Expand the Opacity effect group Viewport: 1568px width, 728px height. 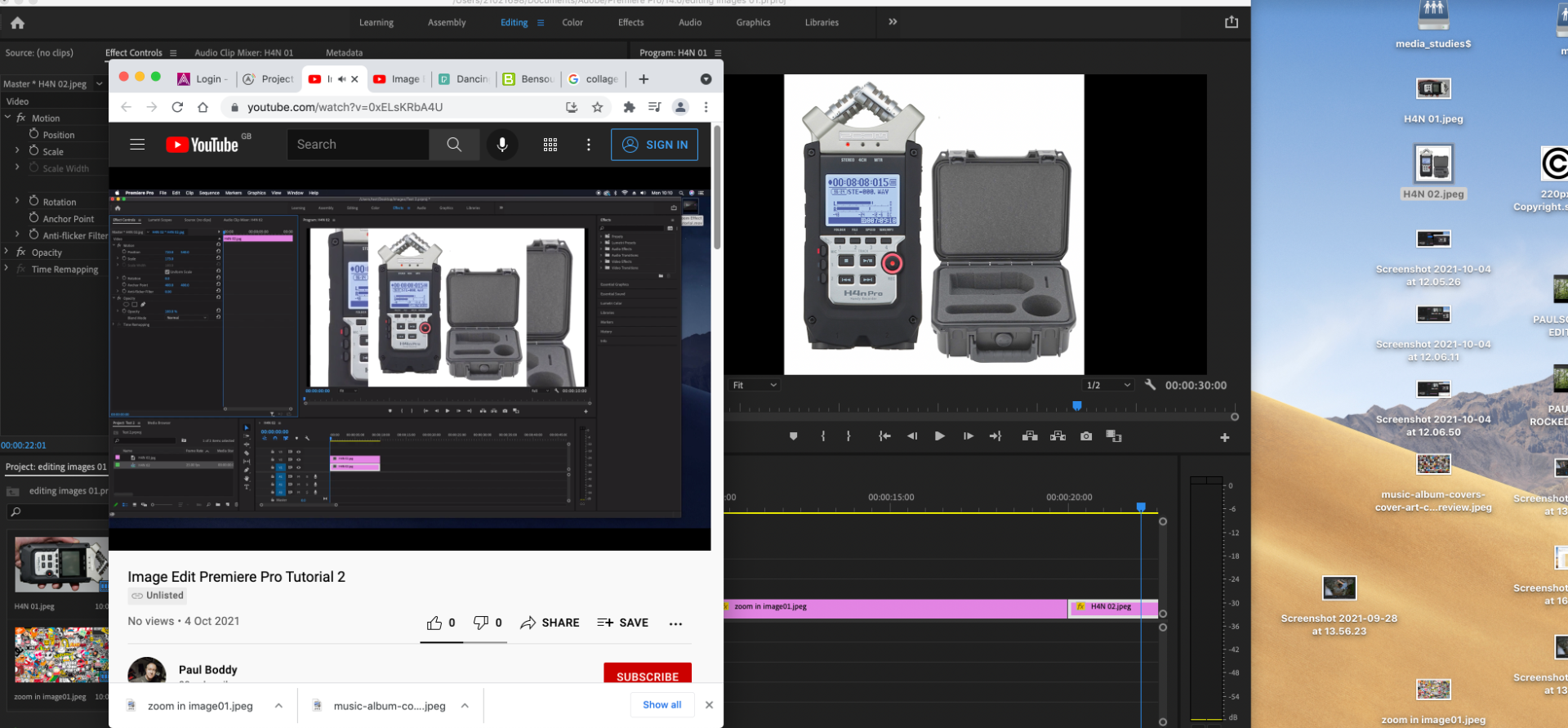pos(7,252)
